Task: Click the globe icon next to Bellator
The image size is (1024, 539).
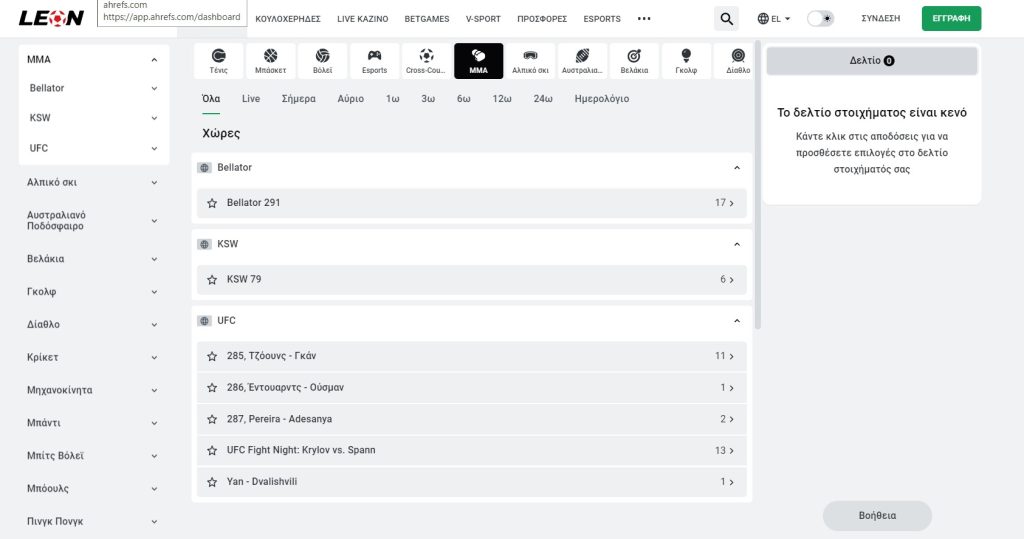Action: pyautogui.click(x=204, y=168)
